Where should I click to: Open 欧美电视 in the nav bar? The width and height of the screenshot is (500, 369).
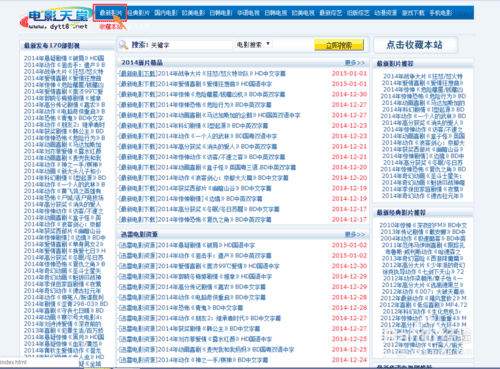[x=303, y=13]
